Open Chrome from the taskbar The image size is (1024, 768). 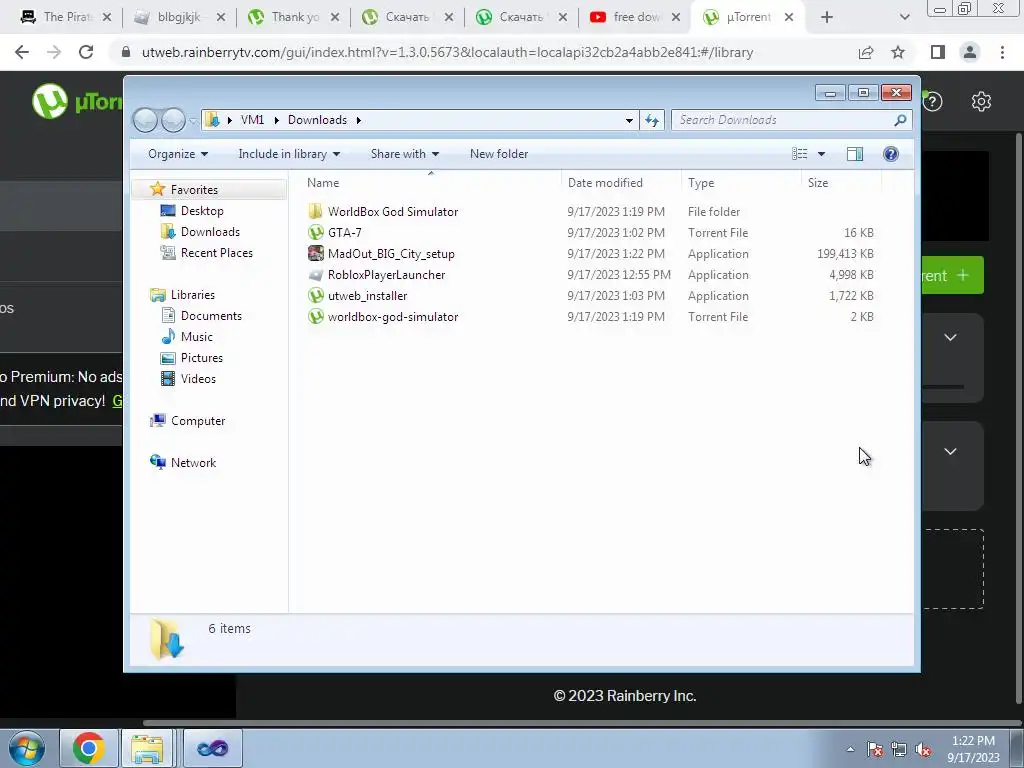coord(89,748)
